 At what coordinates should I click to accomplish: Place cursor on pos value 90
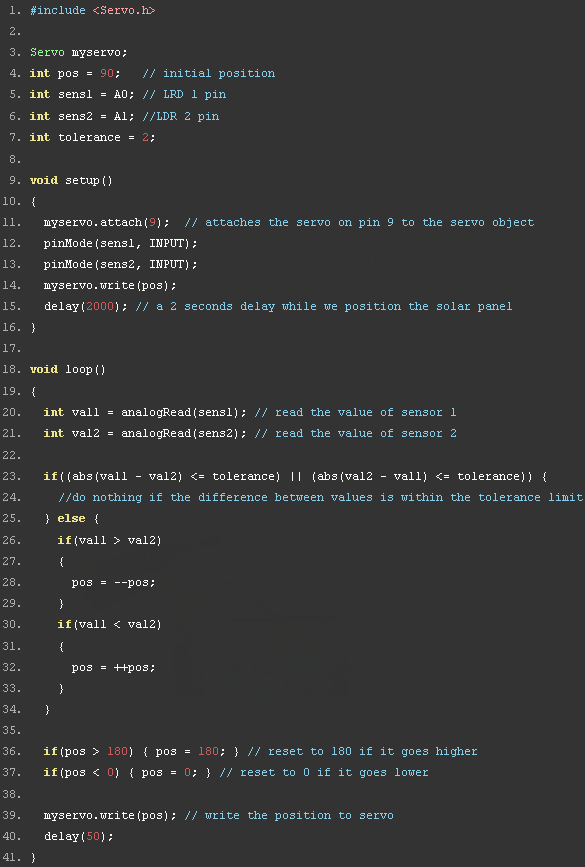pos(107,73)
